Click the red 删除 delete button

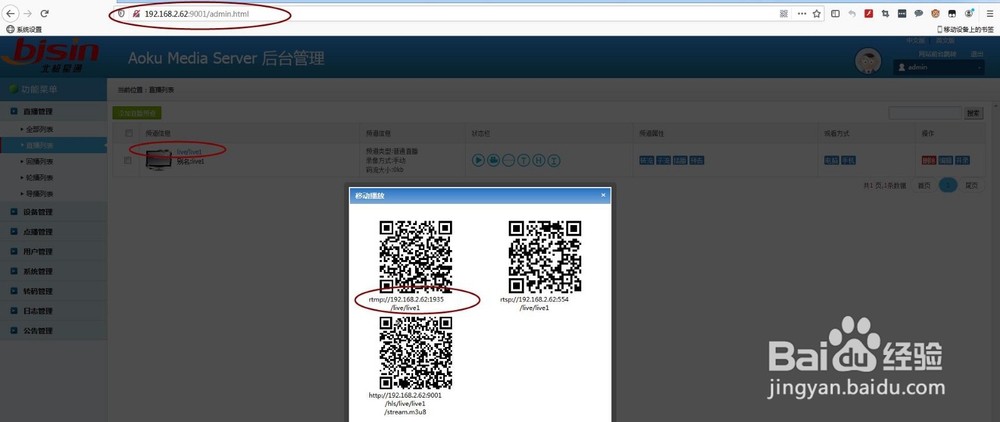coord(929,161)
